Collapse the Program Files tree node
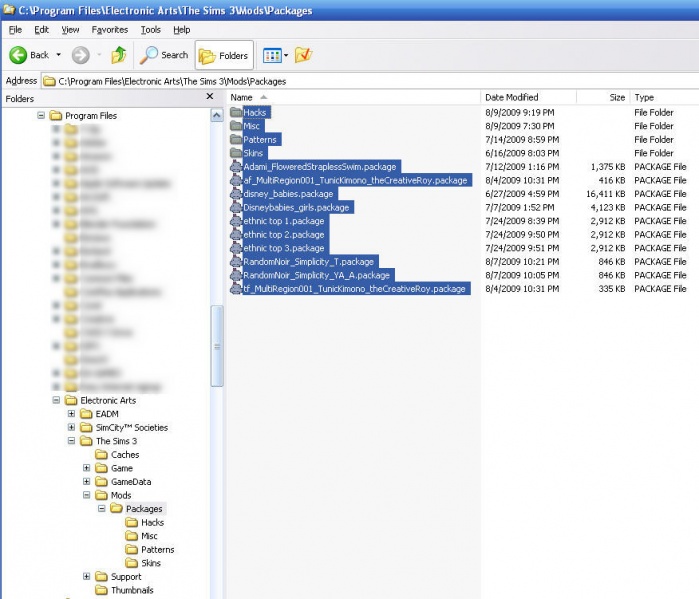Image resolution: width=699 pixels, height=599 pixels. [41, 115]
